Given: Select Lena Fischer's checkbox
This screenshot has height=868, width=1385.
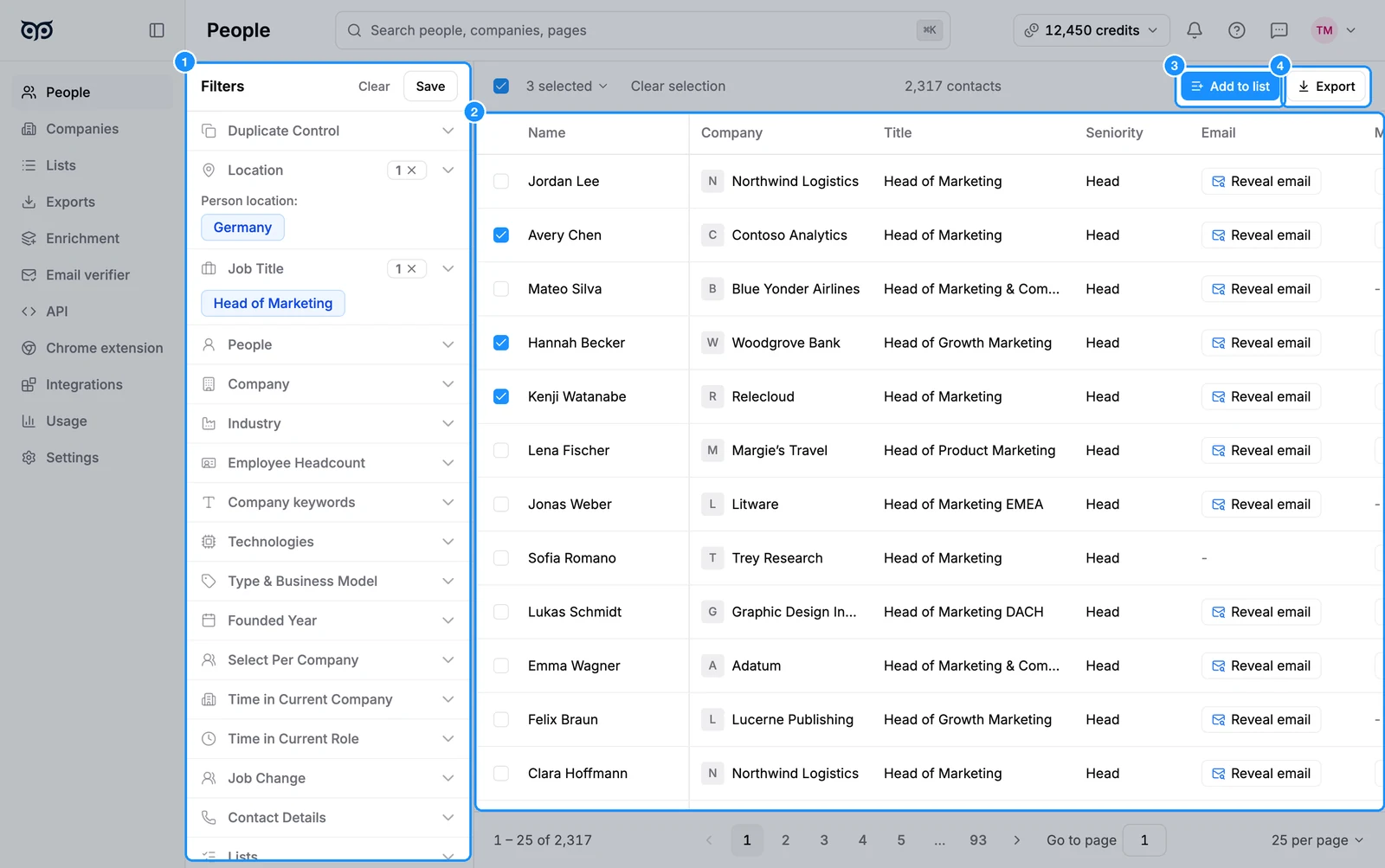Looking at the screenshot, I should 501,451.
